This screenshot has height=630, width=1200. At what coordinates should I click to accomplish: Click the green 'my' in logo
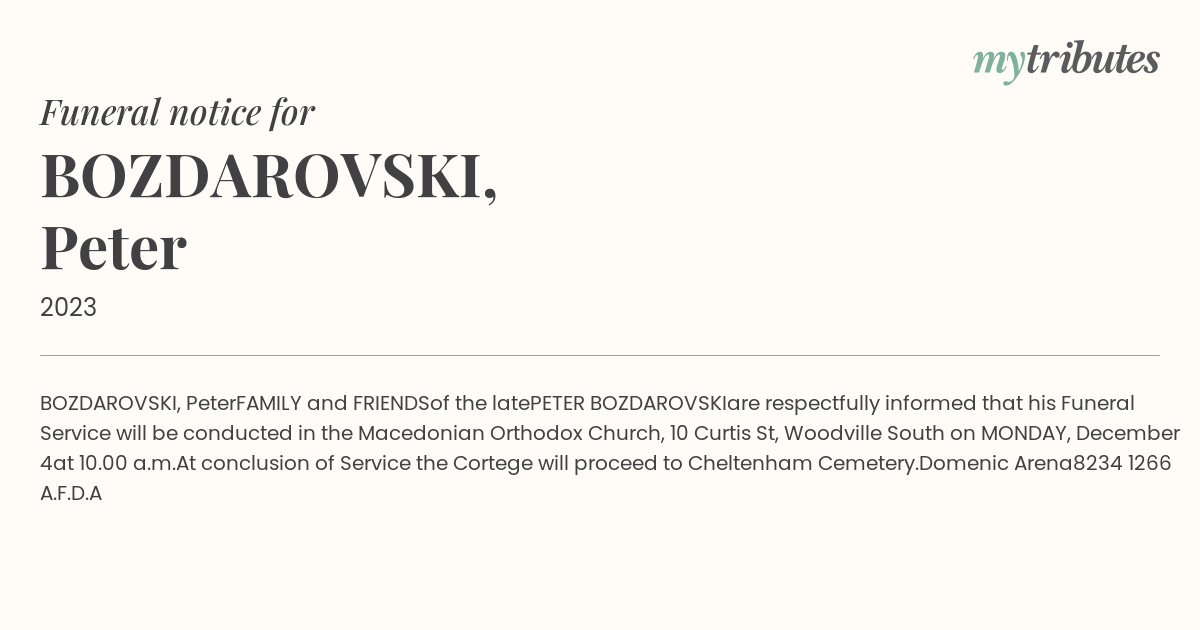point(999,64)
